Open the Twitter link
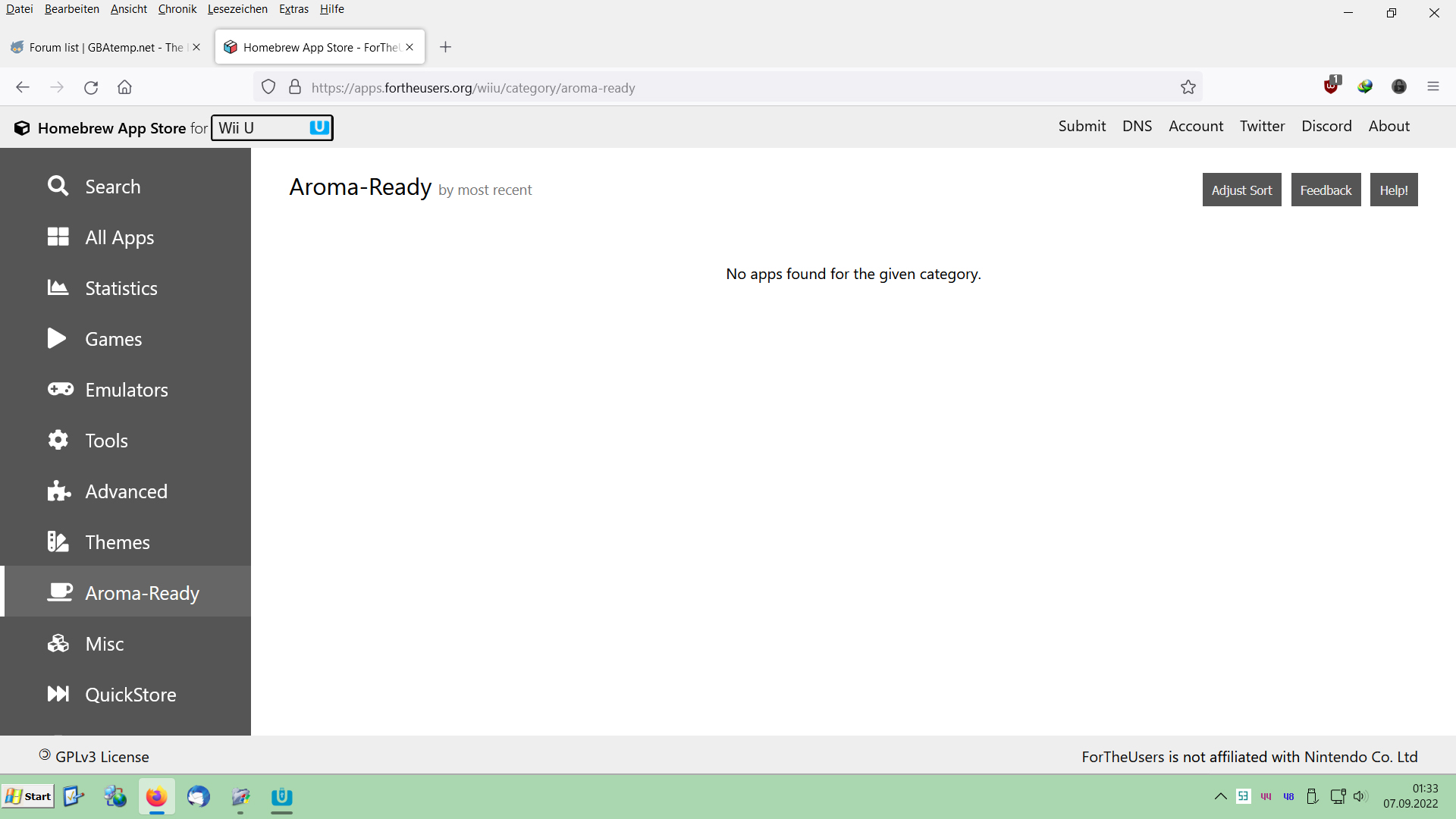1456x819 pixels. click(x=1263, y=127)
